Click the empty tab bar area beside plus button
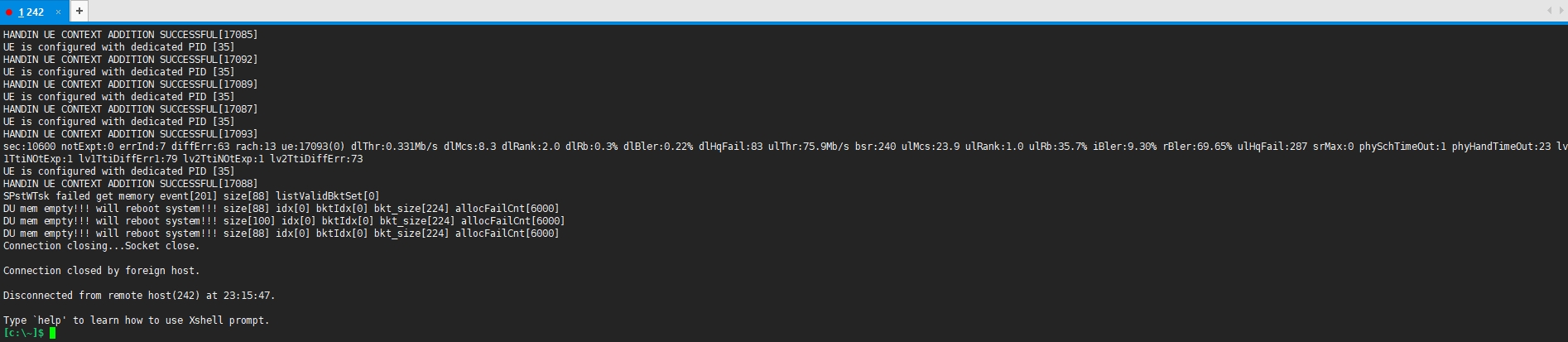 pos(811,11)
